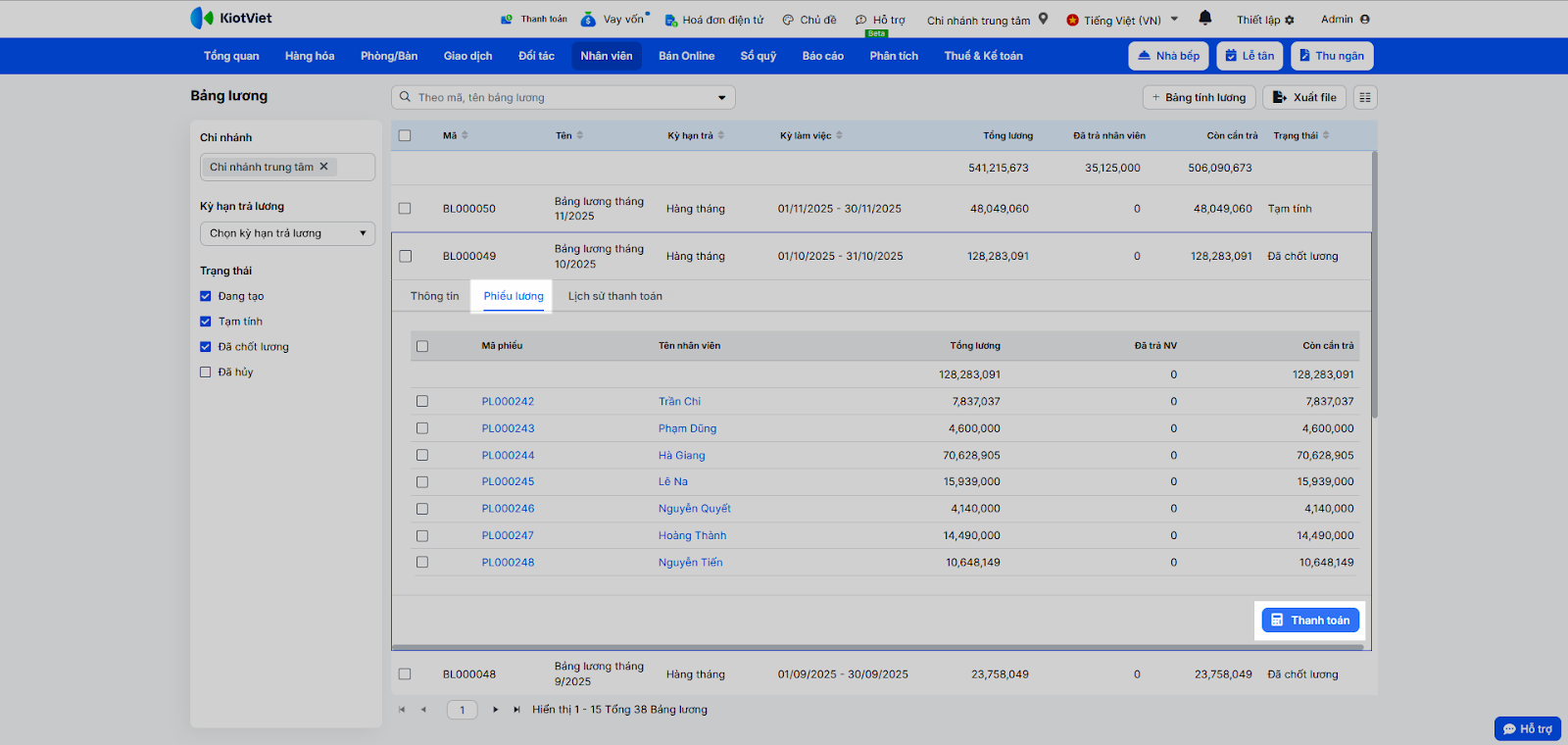Viewport: 1568px width, 745px height.
Task: Click the KiotViet logo
Action: click(x=231, y=18)
